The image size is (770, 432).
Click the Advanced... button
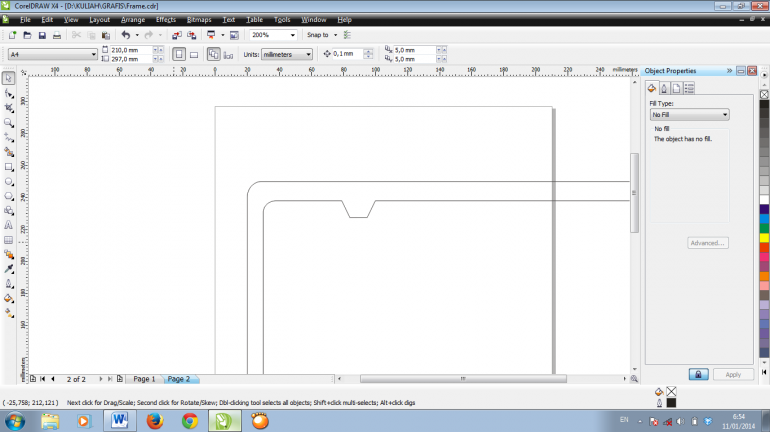708,243
